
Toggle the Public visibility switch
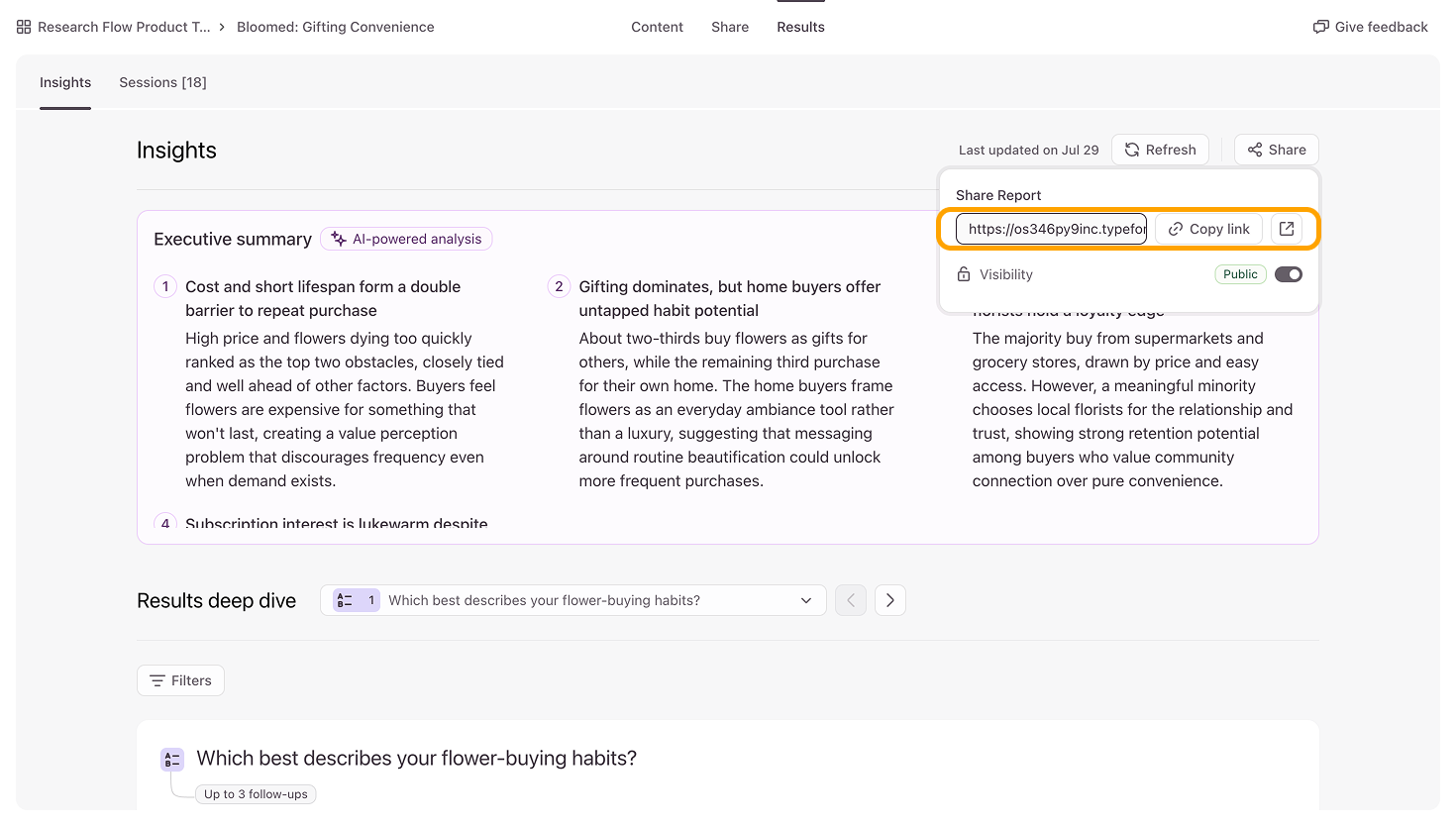[1289, 274]
